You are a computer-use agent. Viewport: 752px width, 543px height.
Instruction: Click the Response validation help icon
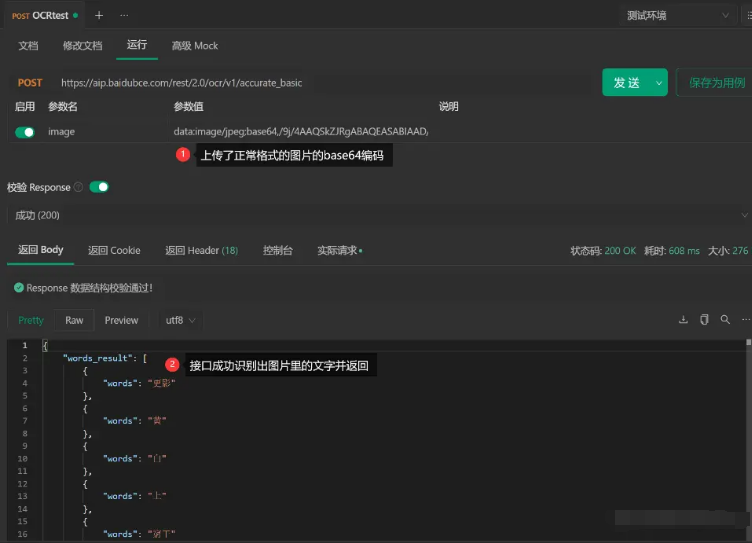pos(79,187)
